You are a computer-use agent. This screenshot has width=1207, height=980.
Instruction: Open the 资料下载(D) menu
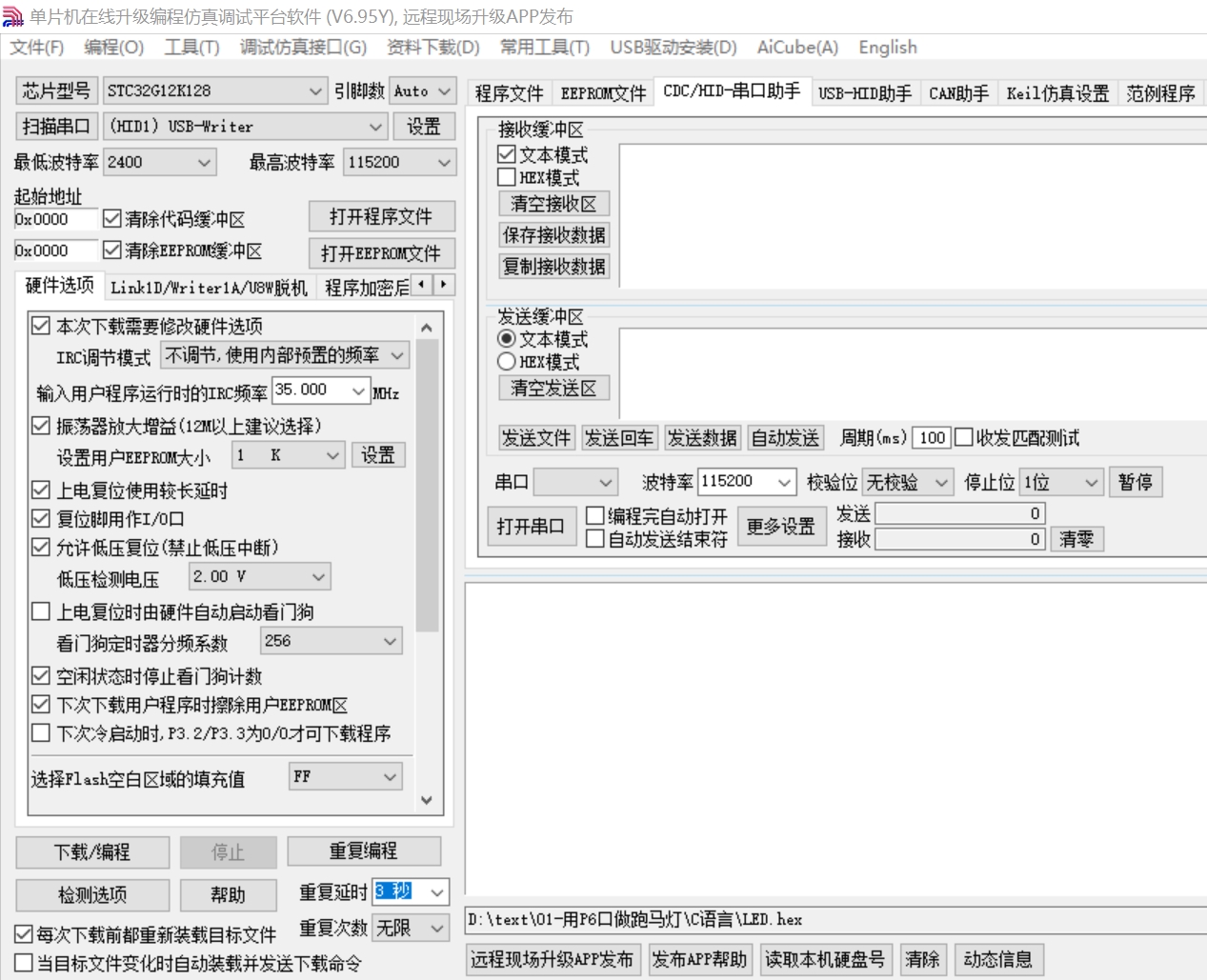click(x=433, y=47)
